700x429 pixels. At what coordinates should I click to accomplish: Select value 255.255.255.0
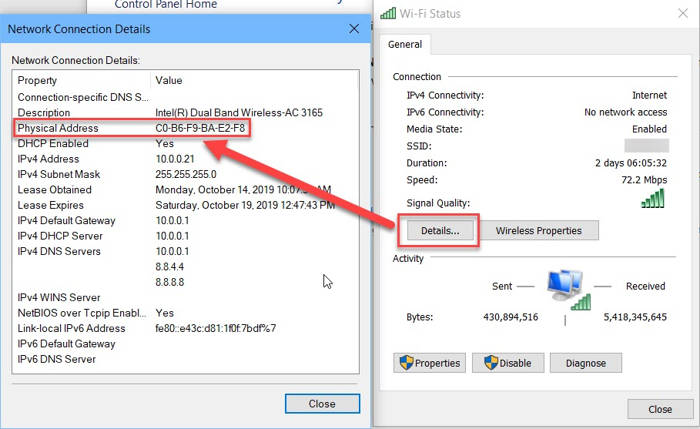tap(186, 175)
